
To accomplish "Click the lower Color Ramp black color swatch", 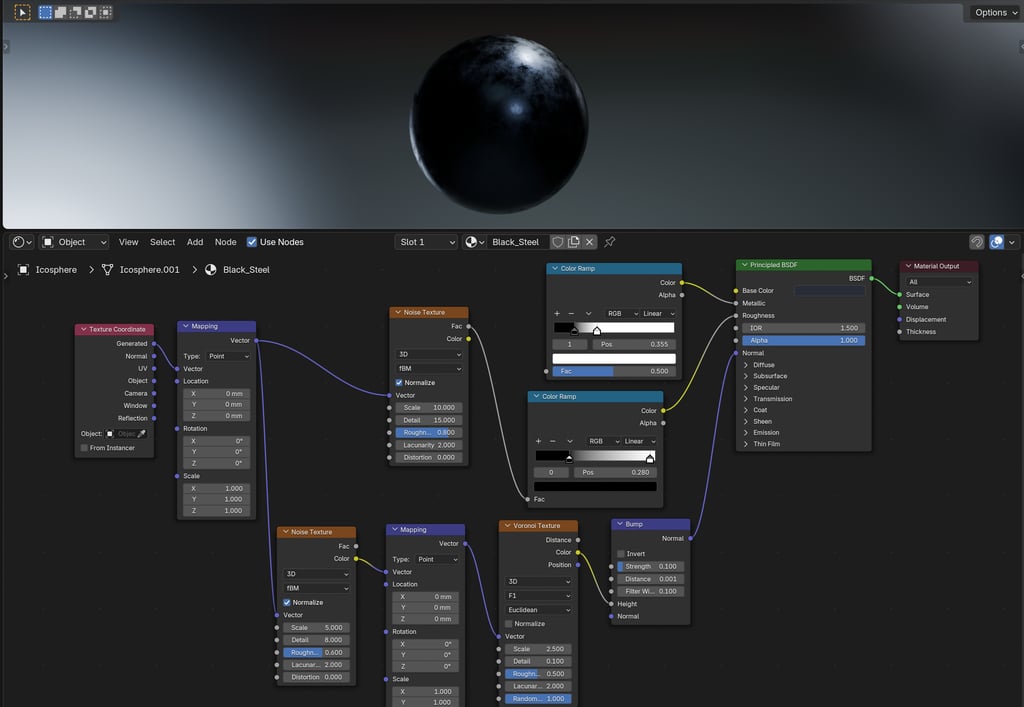I will 595,486.
